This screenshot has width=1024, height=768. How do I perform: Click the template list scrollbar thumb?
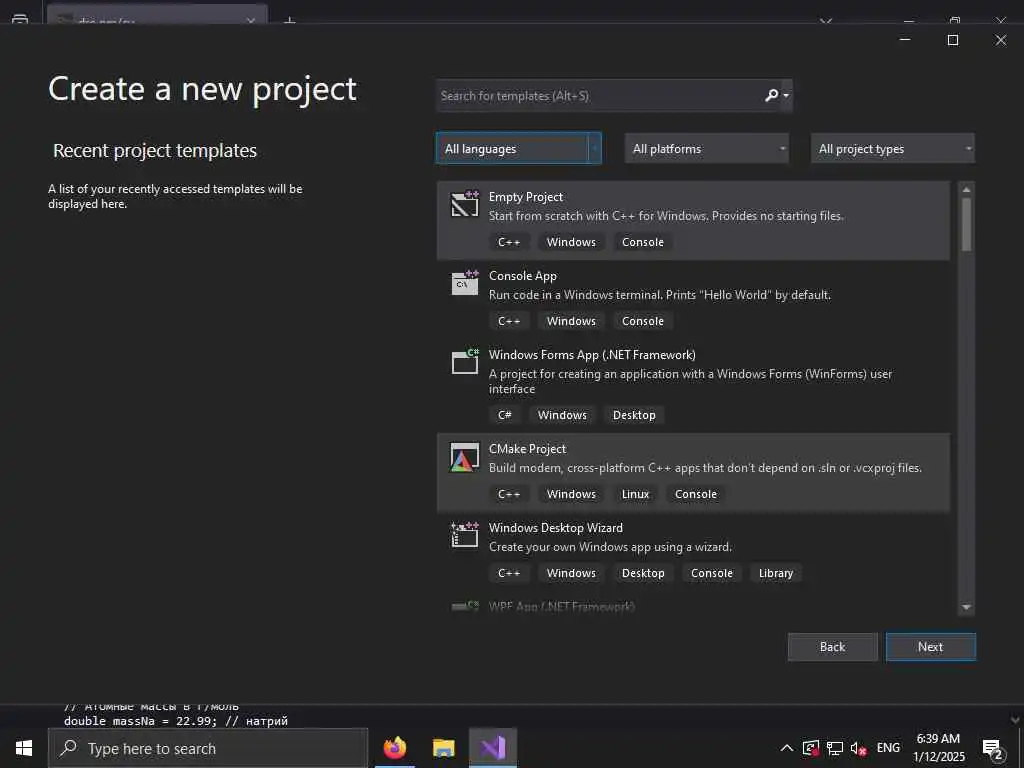[x=967, y=224]
